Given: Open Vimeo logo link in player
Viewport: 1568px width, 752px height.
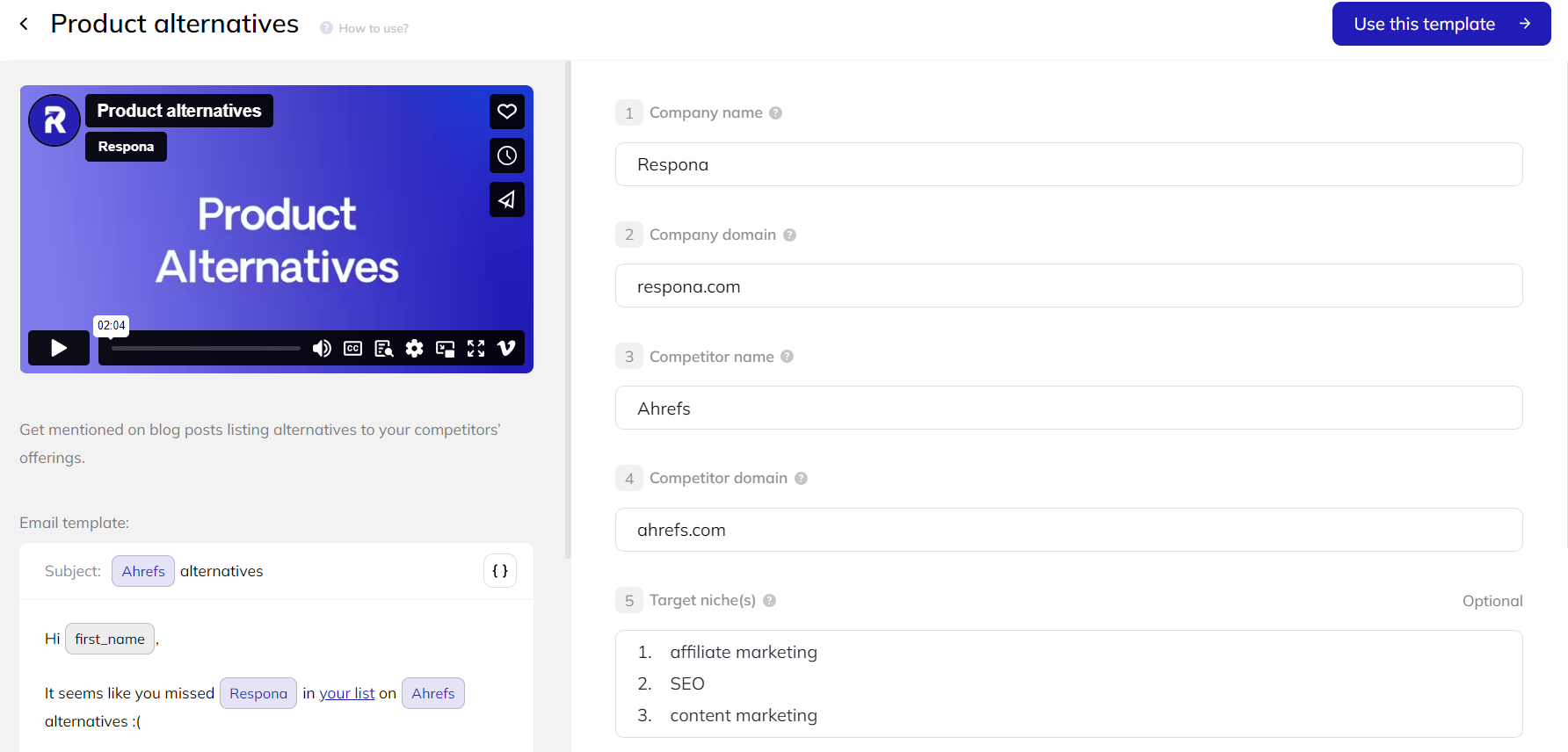Looking at the screenshot, I should tap(507, 349).
